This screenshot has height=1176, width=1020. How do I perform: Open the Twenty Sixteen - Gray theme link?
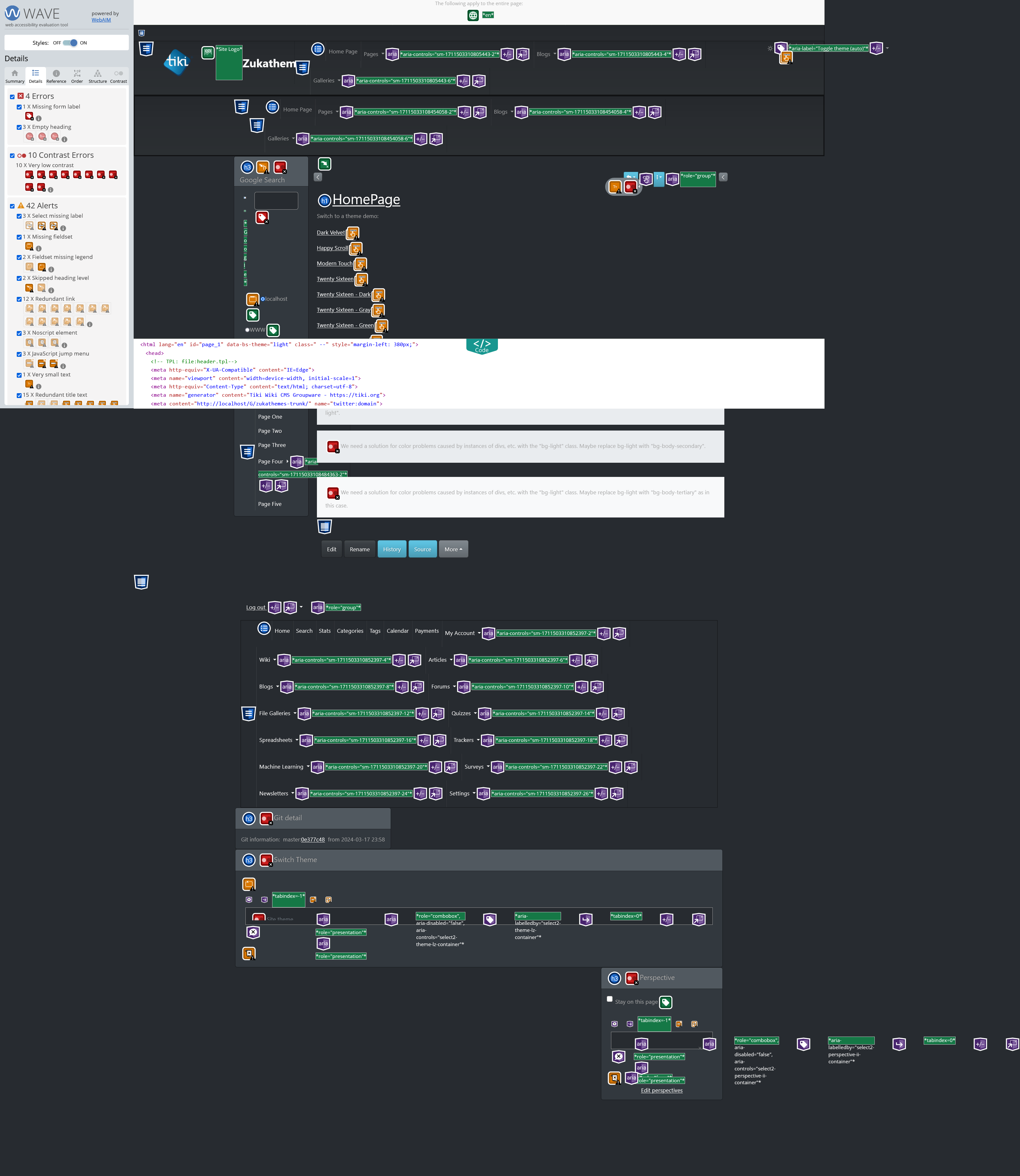[x=343, y=310]
